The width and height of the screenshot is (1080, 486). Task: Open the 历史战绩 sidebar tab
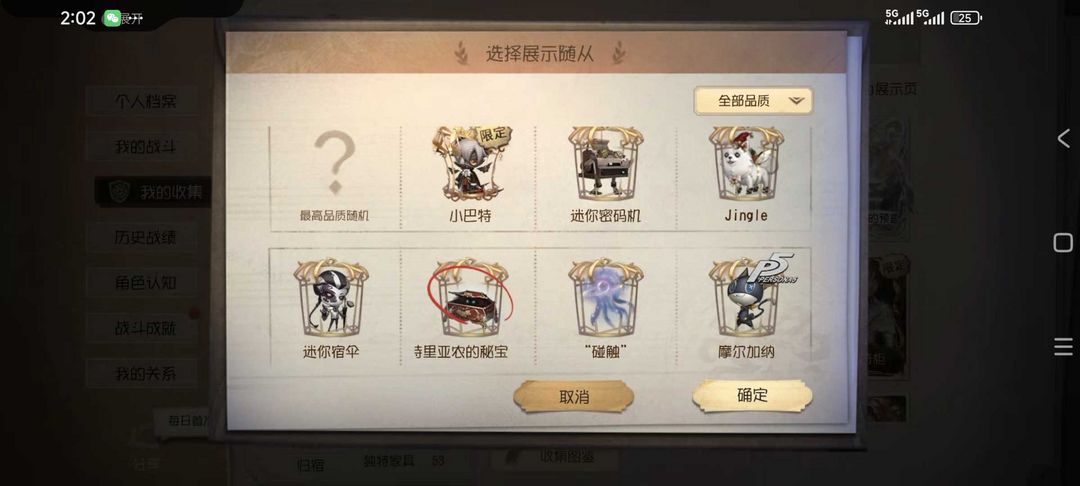tap(145, 237)
